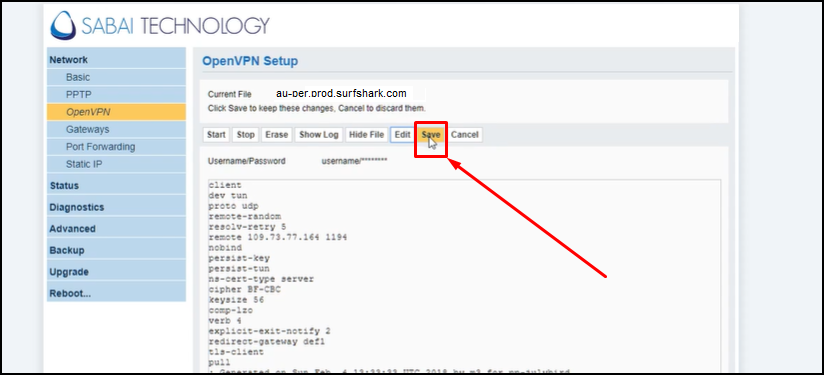824x375 pixels.
Task: Select the OpenVPN sidebar item
Action: click(116, 112)
